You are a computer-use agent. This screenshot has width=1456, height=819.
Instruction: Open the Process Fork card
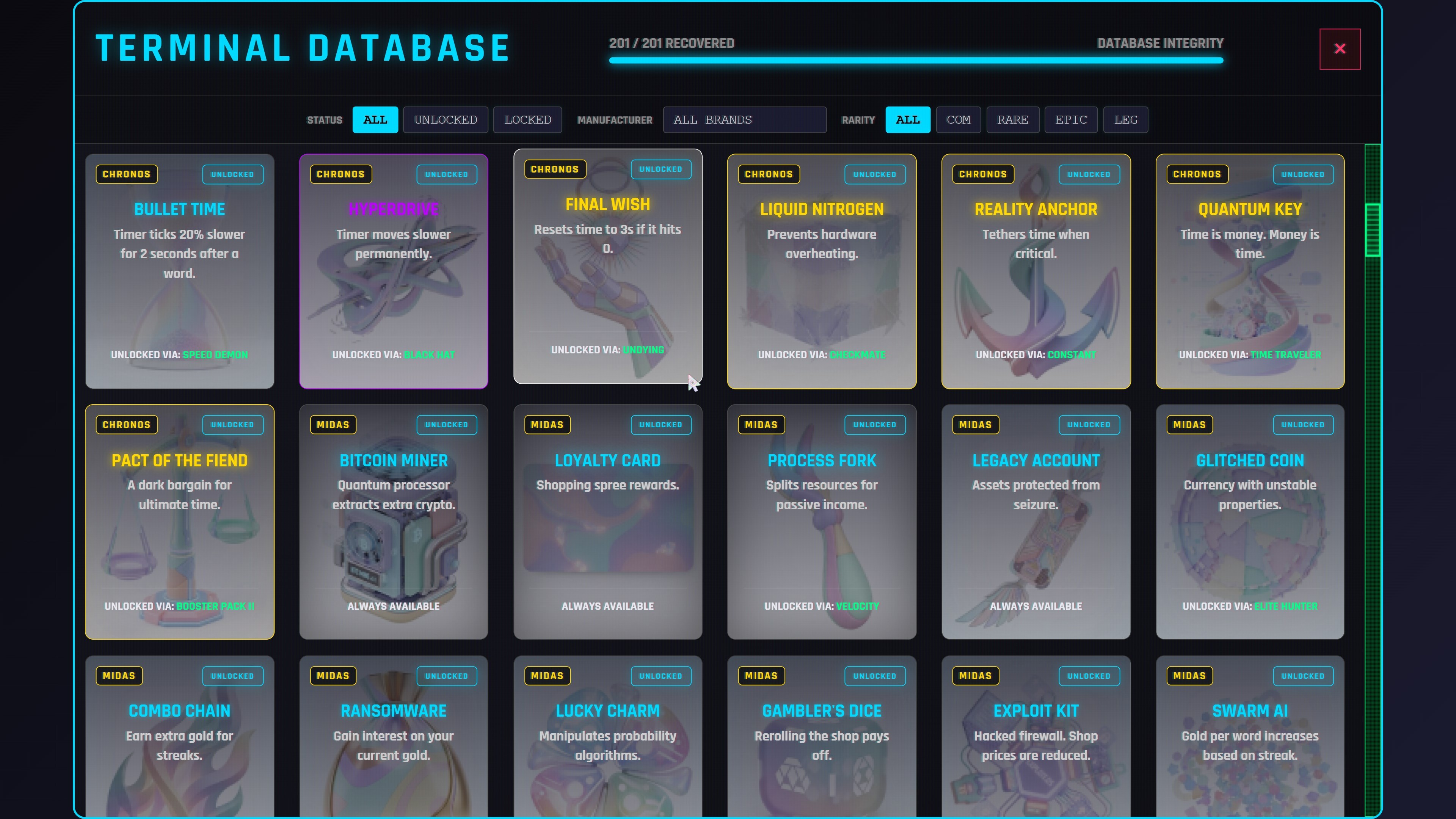pyautogui.click(x=822, y=522)
